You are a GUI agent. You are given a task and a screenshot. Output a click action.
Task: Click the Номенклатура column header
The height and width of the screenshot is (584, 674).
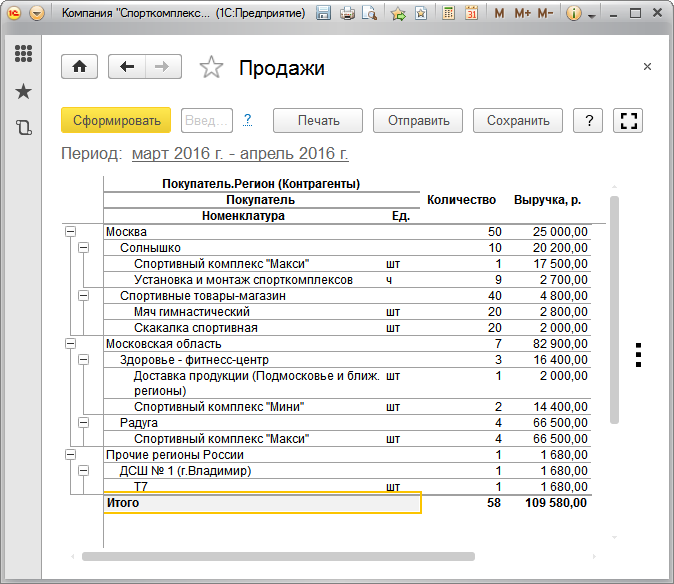(x=243, y=216)
